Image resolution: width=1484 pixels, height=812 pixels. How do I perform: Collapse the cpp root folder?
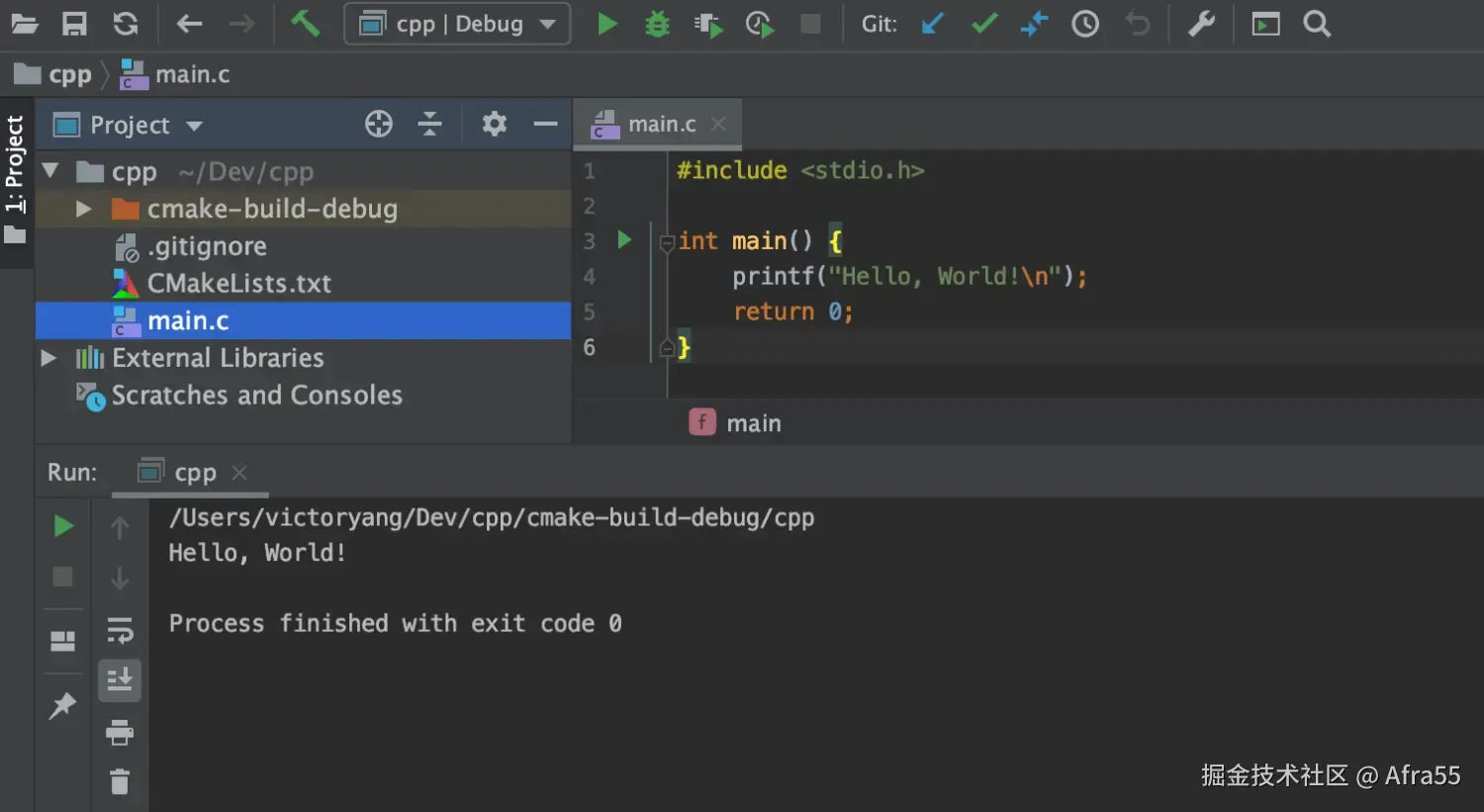50,171
